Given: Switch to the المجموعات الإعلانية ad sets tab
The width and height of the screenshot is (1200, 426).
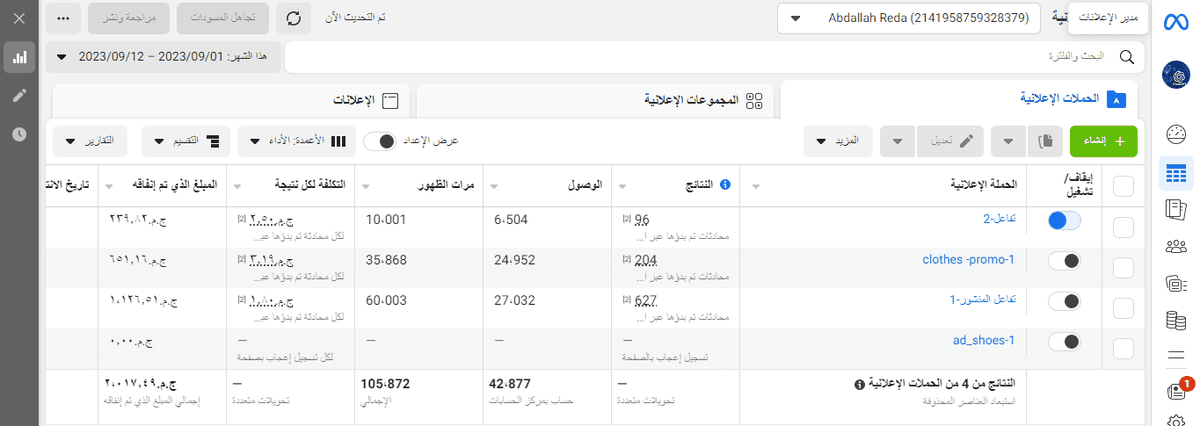Looking at the screenshot, I should pos(595,100).
